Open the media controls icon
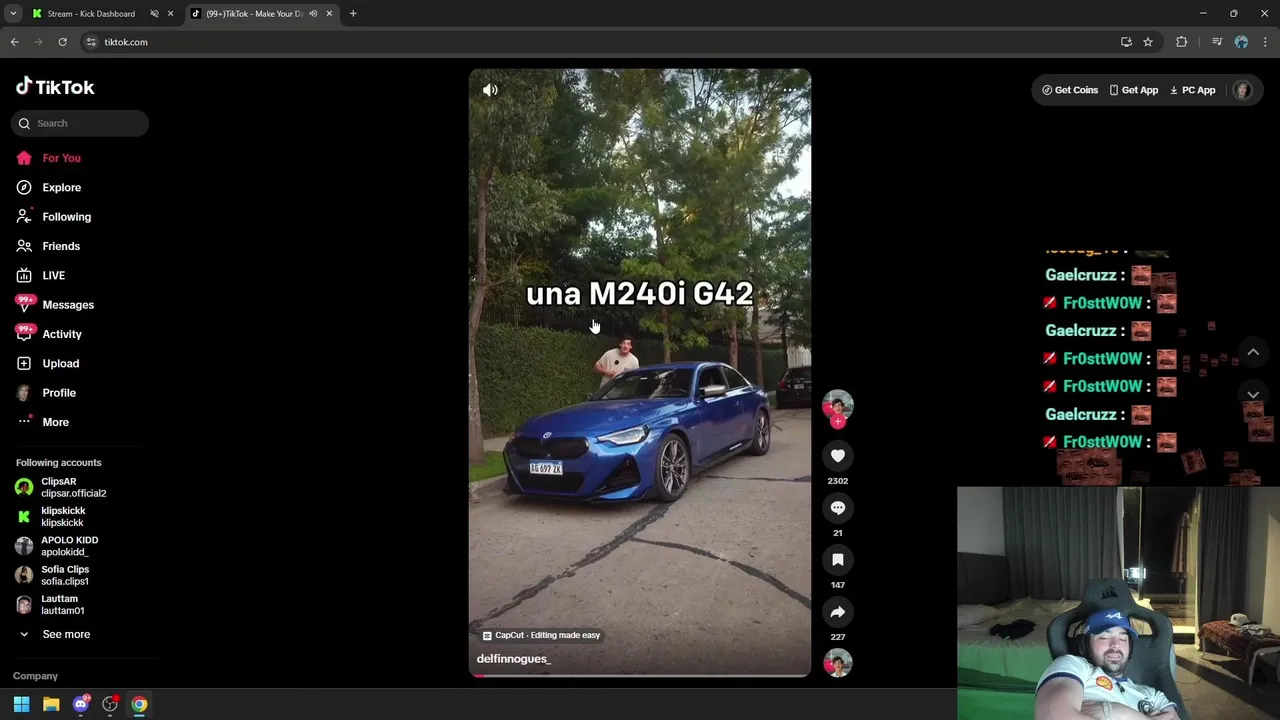This screenshot has width=1280, height=720. (x=1217, y=42)
